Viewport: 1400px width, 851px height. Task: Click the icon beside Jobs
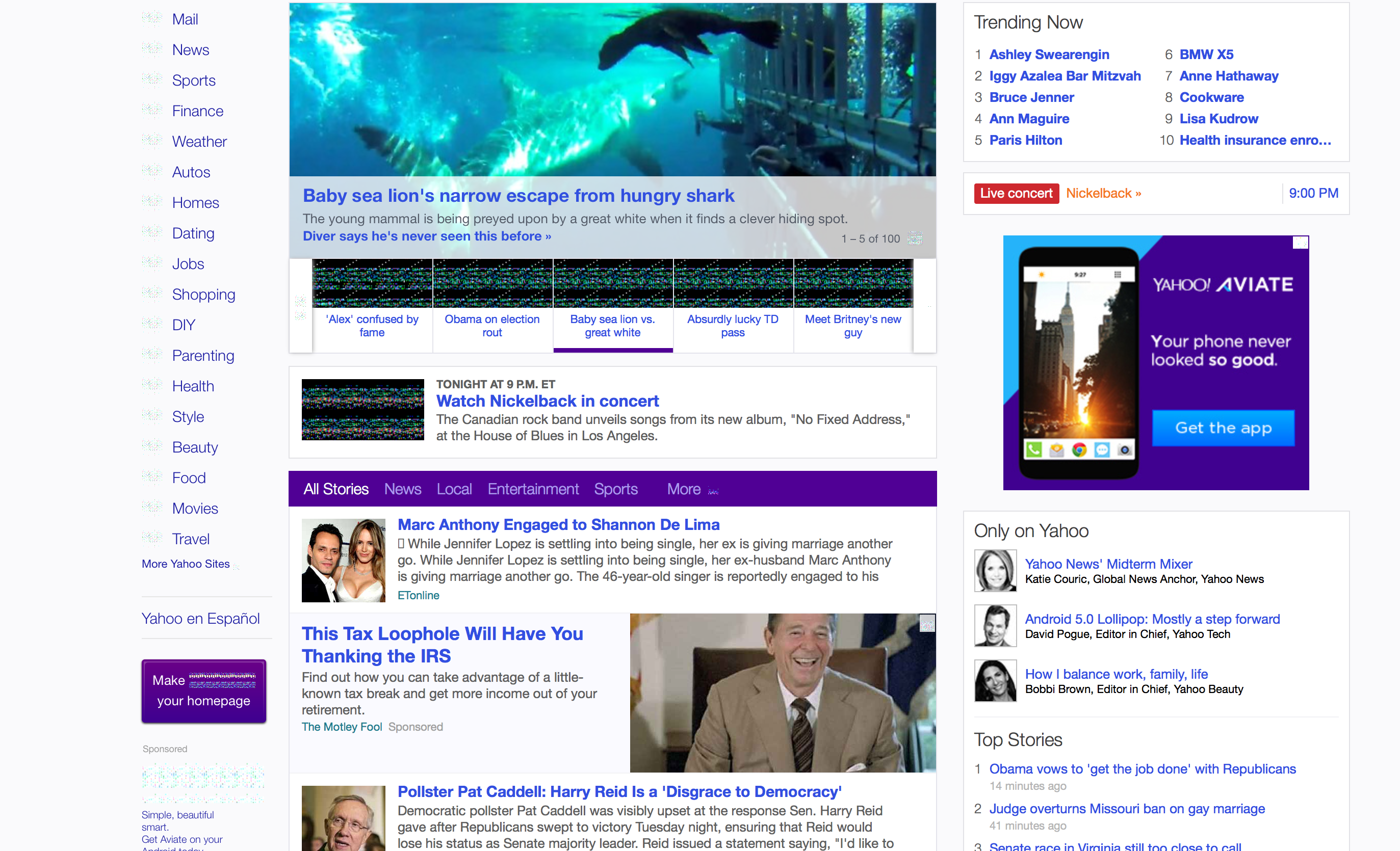pos(152,263)
